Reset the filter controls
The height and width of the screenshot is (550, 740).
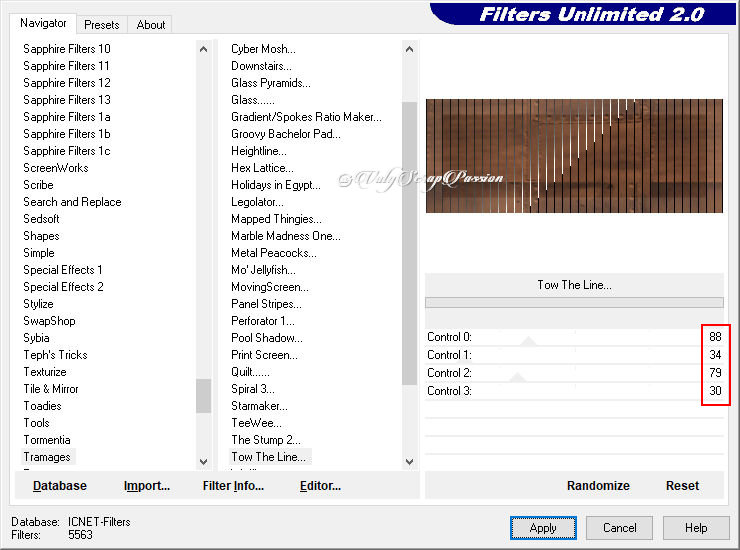pos(682,486)
